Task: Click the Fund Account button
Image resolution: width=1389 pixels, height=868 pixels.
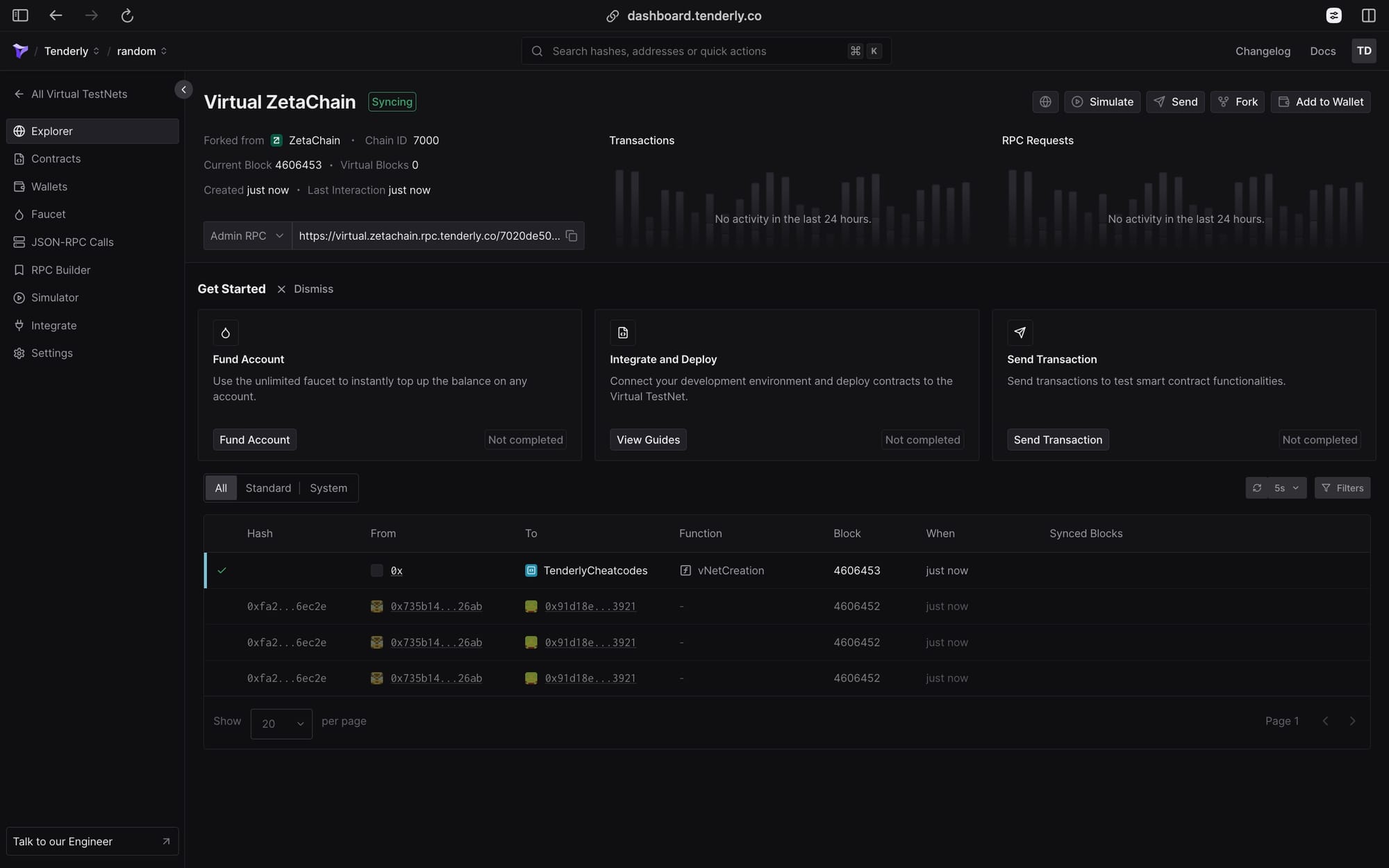Action: 254,439
